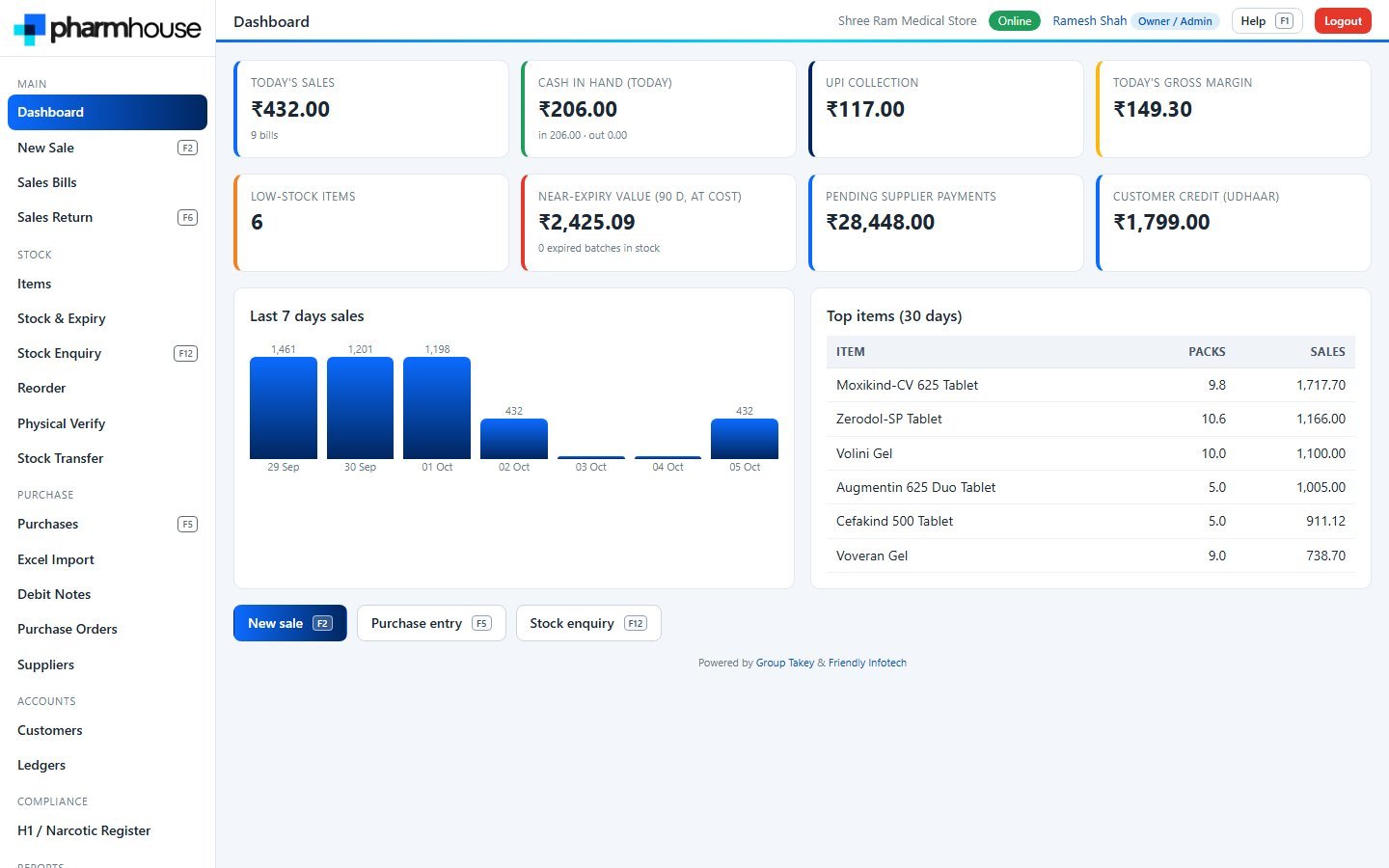The height and width of the screenshot is (868, 1389).
Task: Open Stock Enquiry in the sidebar
Action: coord(107,353)
